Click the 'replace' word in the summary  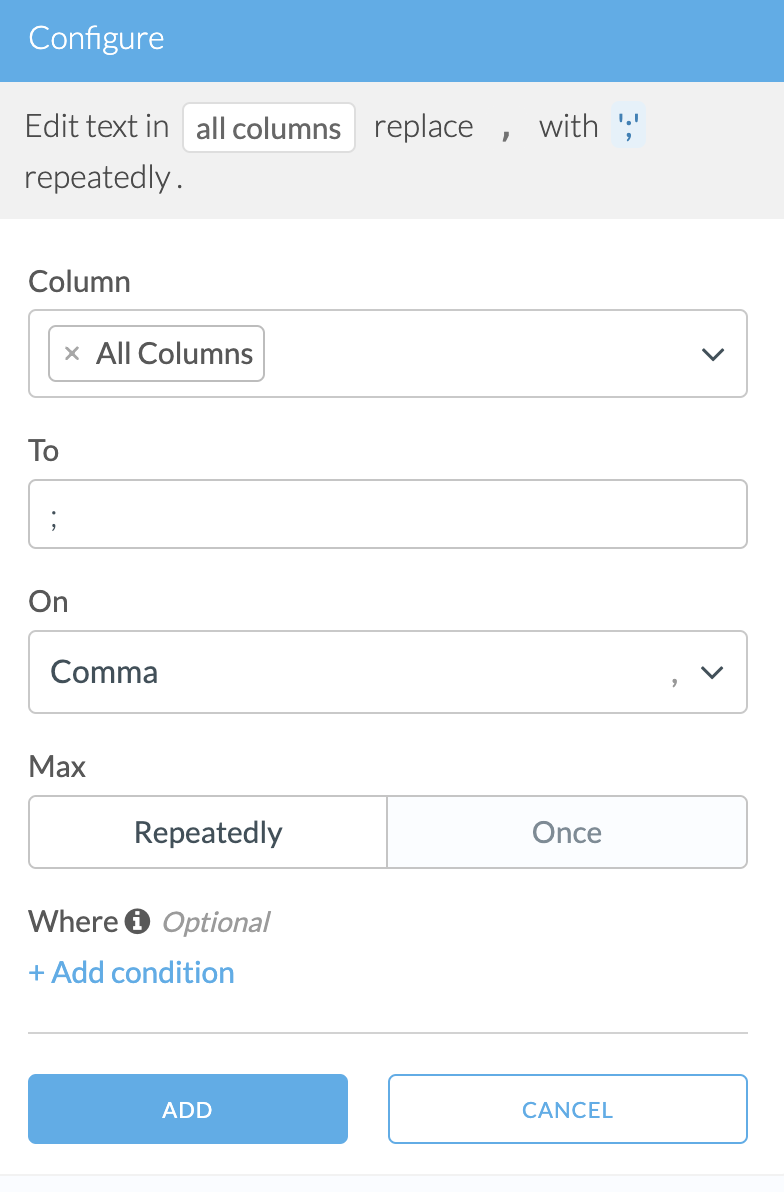[x=423, y=128]
